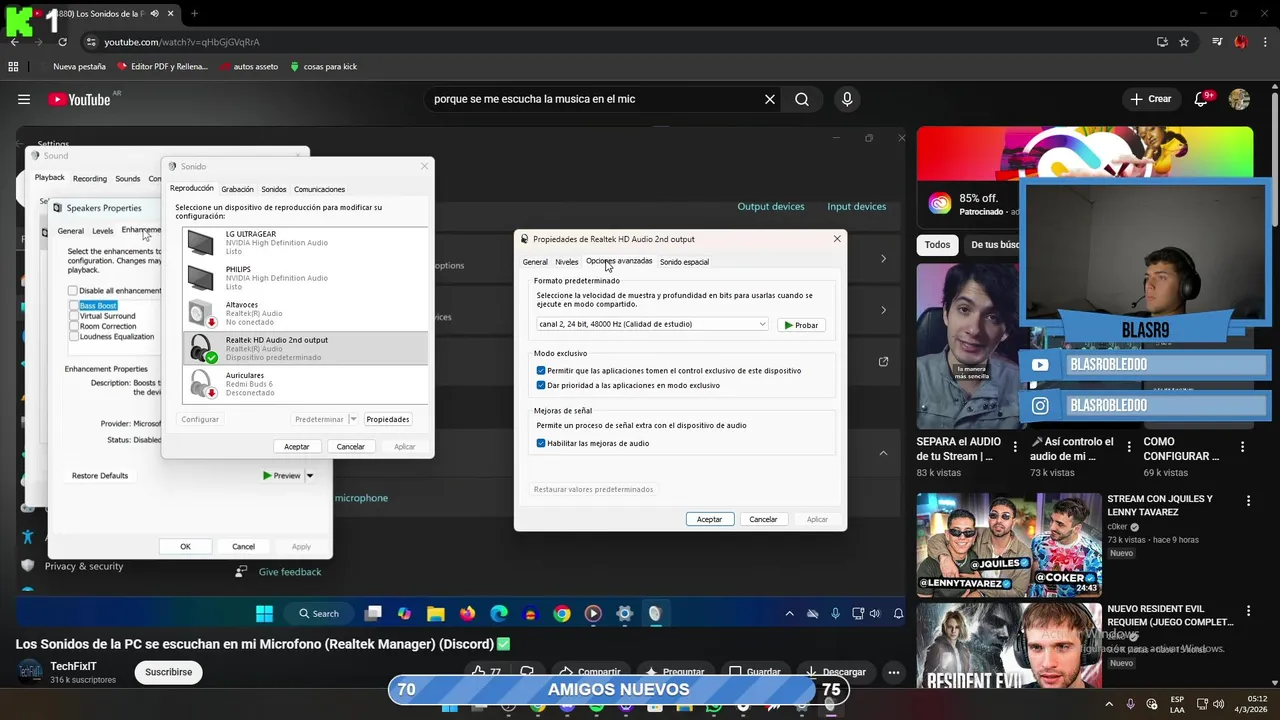
Task: Open Microsoft Edge in the video's taskbar
Action: coord(499,614)
